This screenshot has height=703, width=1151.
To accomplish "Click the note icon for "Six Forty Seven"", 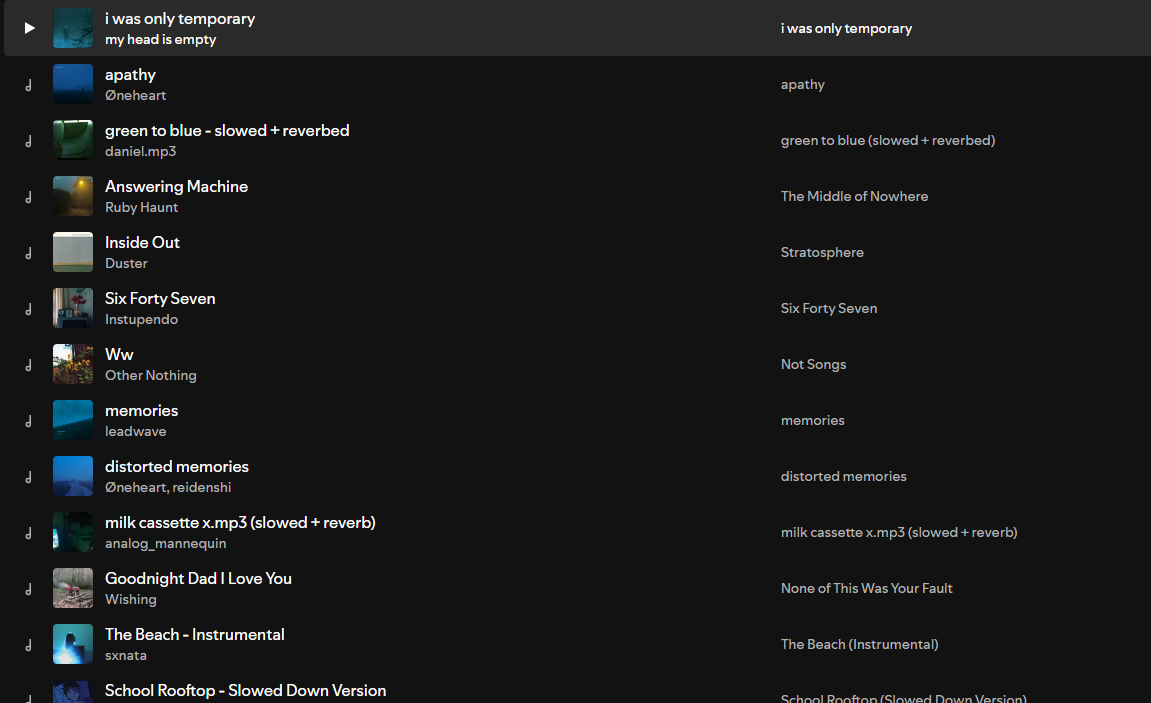I will [29, 309].
